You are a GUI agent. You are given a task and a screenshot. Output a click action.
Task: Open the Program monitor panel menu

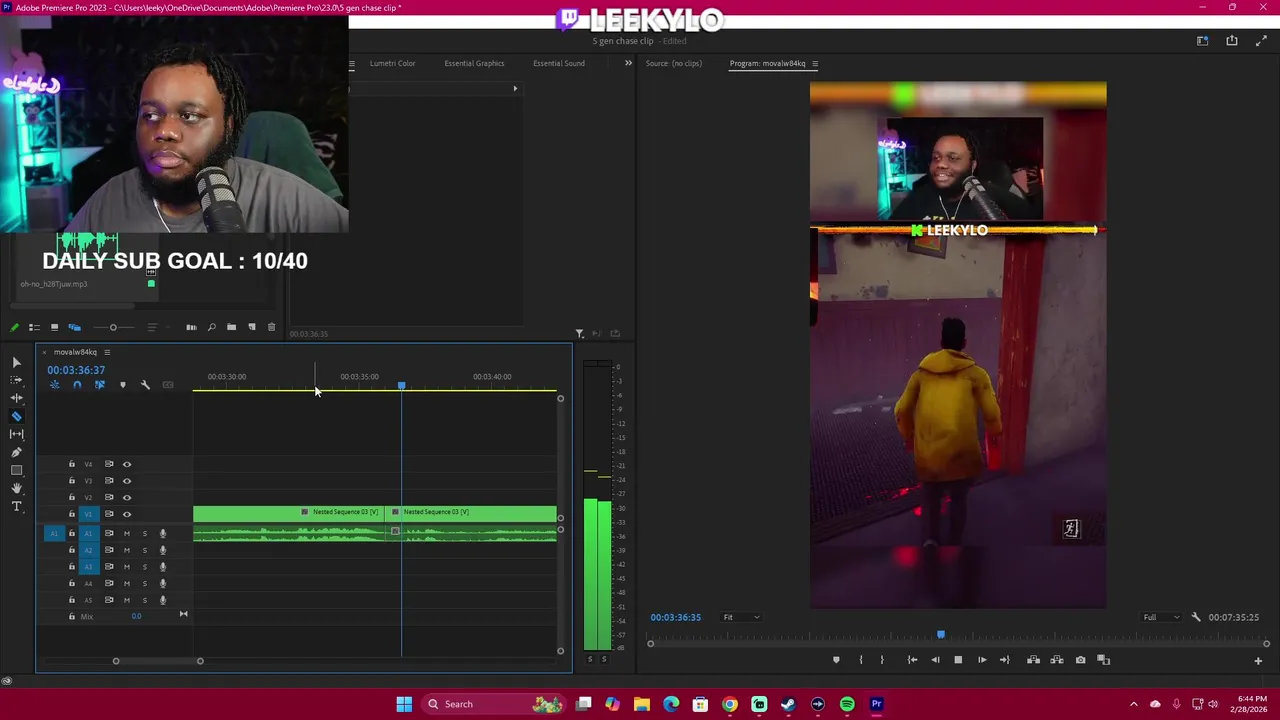pos(815,64)
